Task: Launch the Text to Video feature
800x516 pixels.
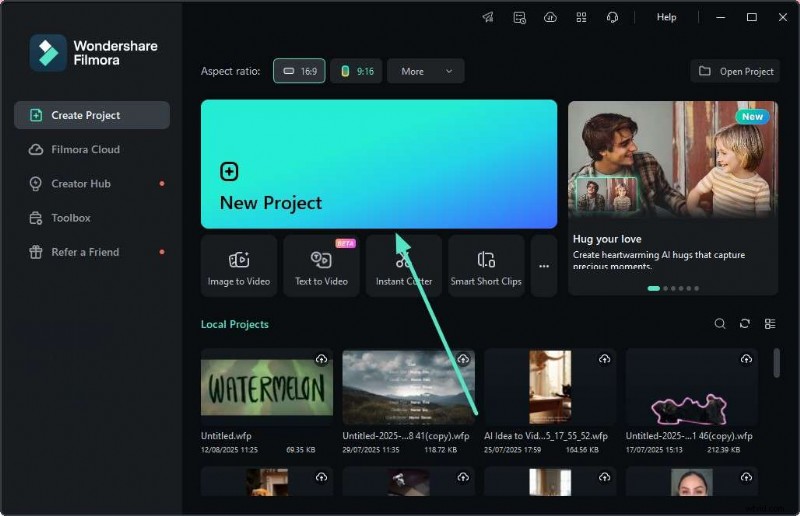Action: pos(321,266)
